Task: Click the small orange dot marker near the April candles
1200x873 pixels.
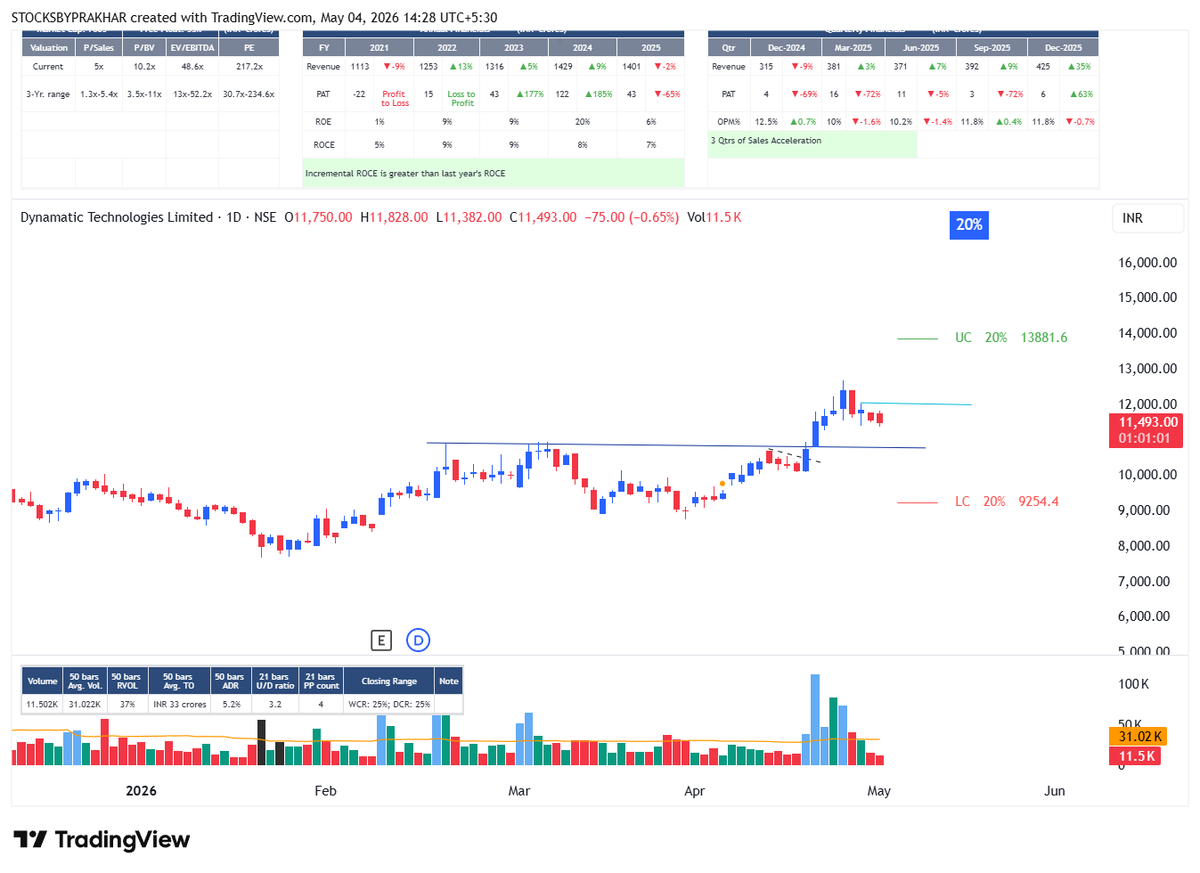Action: tap(723, 485)
